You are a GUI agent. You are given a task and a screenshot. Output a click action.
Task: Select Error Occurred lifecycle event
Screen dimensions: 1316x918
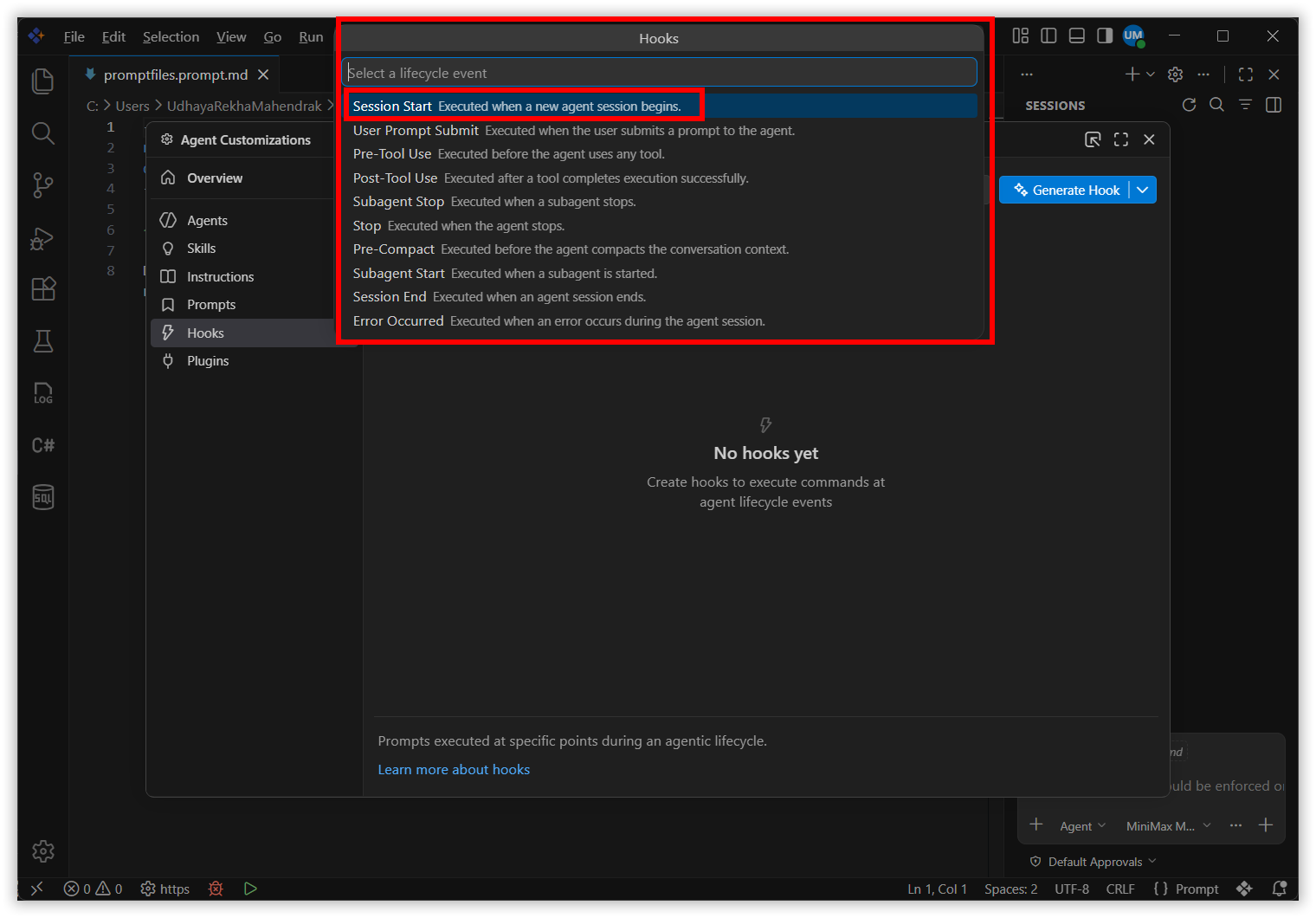pyautogui.click(x=661, y=321)
